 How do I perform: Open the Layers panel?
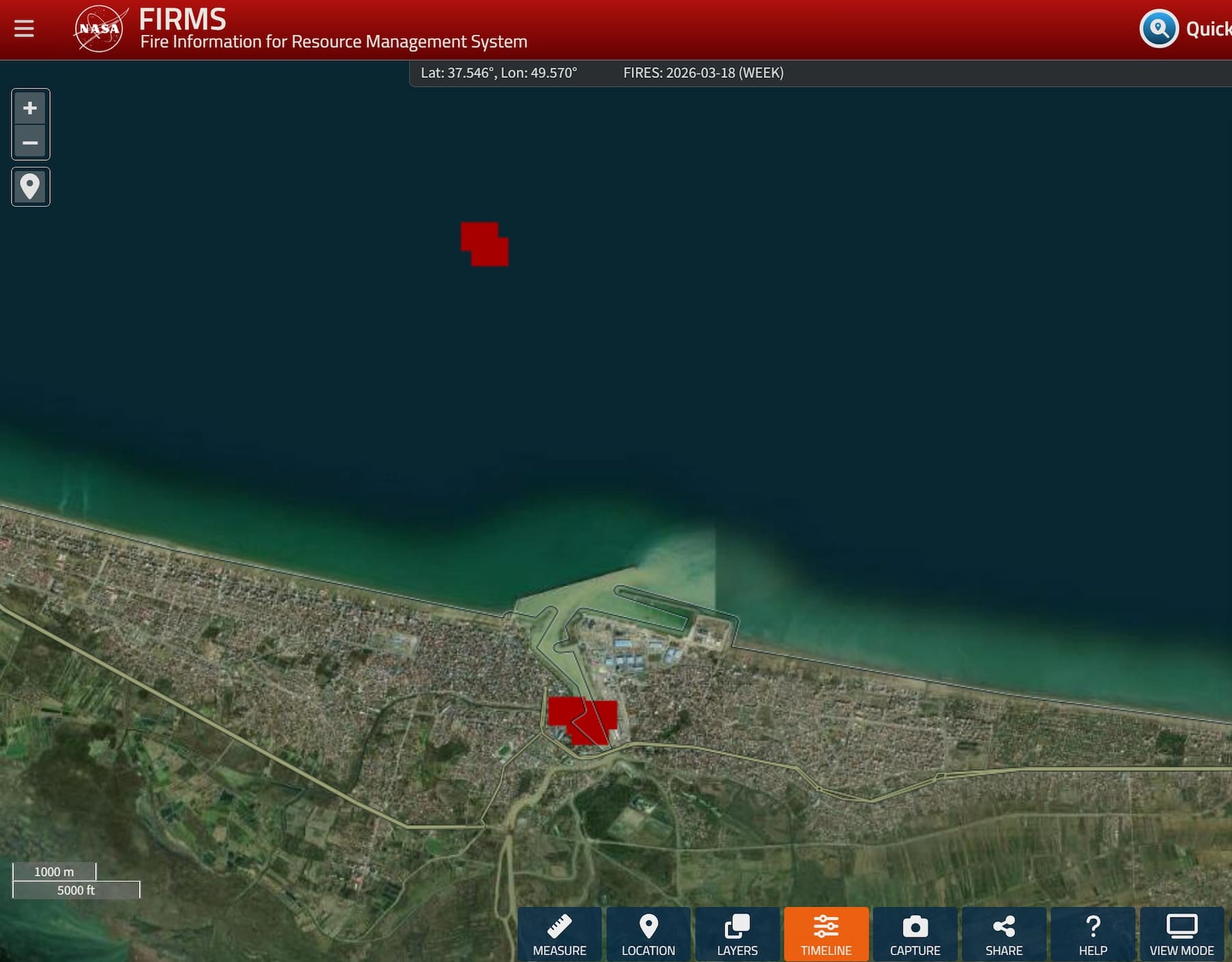click(737, 934)
